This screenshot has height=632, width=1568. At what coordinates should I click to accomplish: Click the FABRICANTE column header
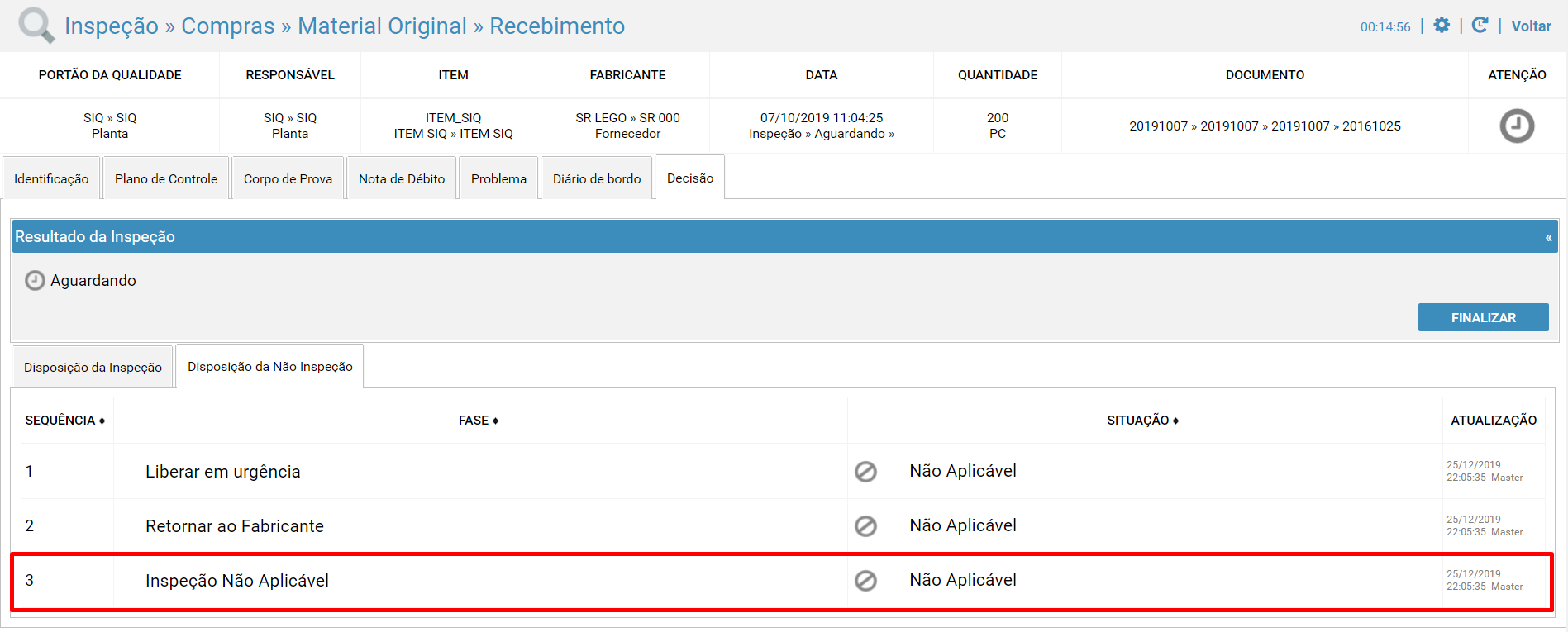pos(627,75)
